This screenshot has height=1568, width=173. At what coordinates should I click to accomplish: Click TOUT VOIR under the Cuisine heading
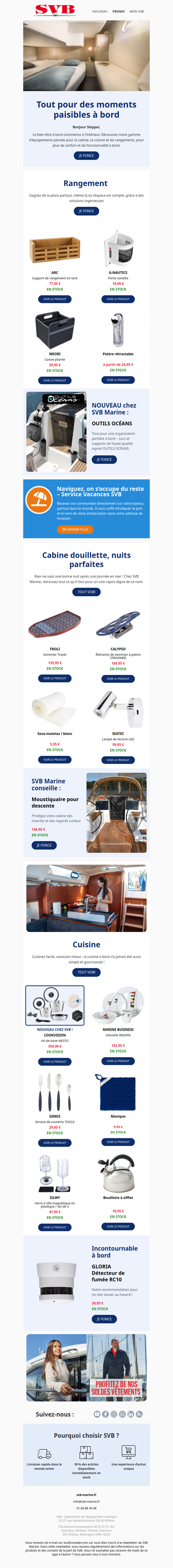coord(86,972)
